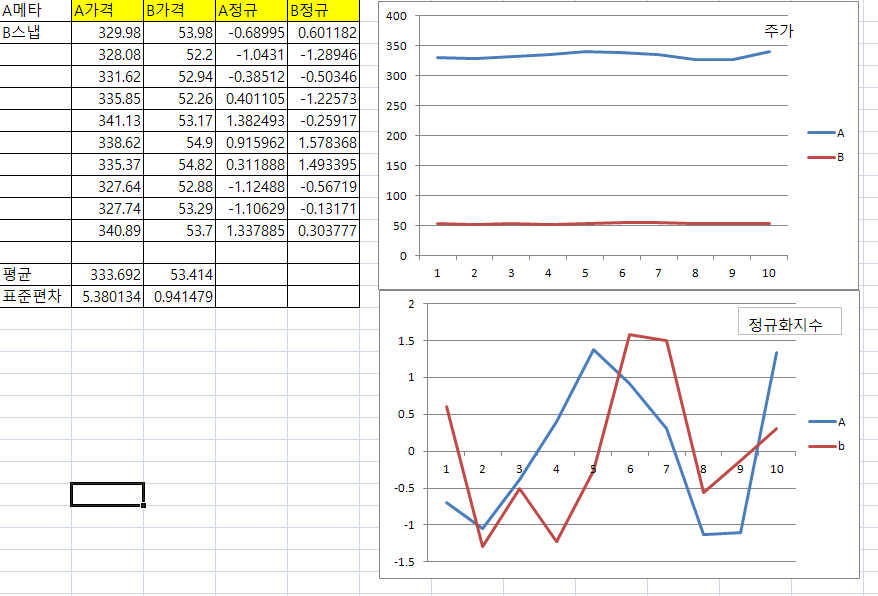Select cell with value -1.10629
Image resolution: width=878 pixels, height=596 pixels.
pos(251,208)
